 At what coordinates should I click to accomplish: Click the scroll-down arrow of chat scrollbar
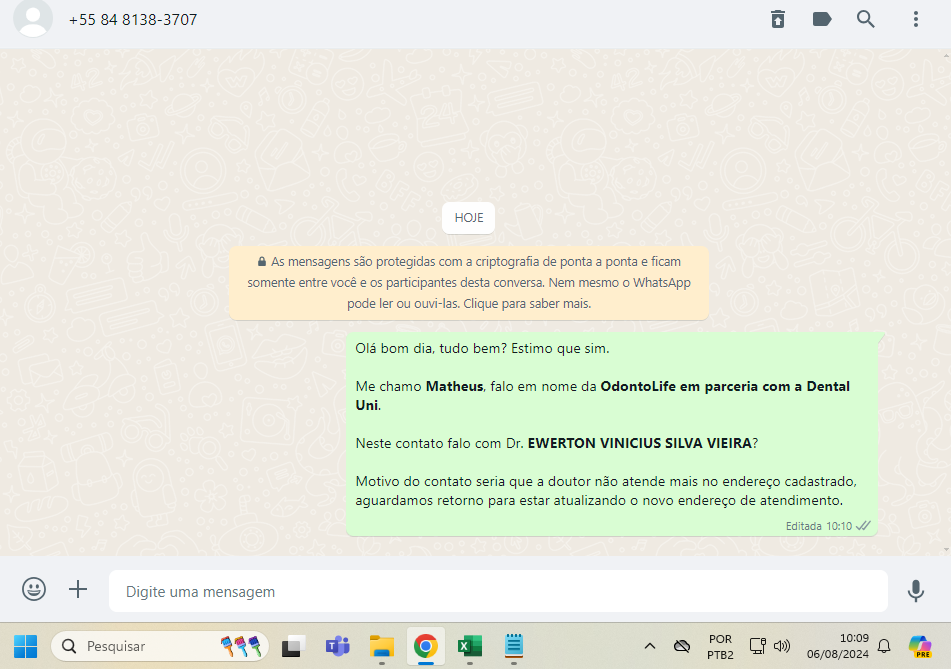coord(946,550)
